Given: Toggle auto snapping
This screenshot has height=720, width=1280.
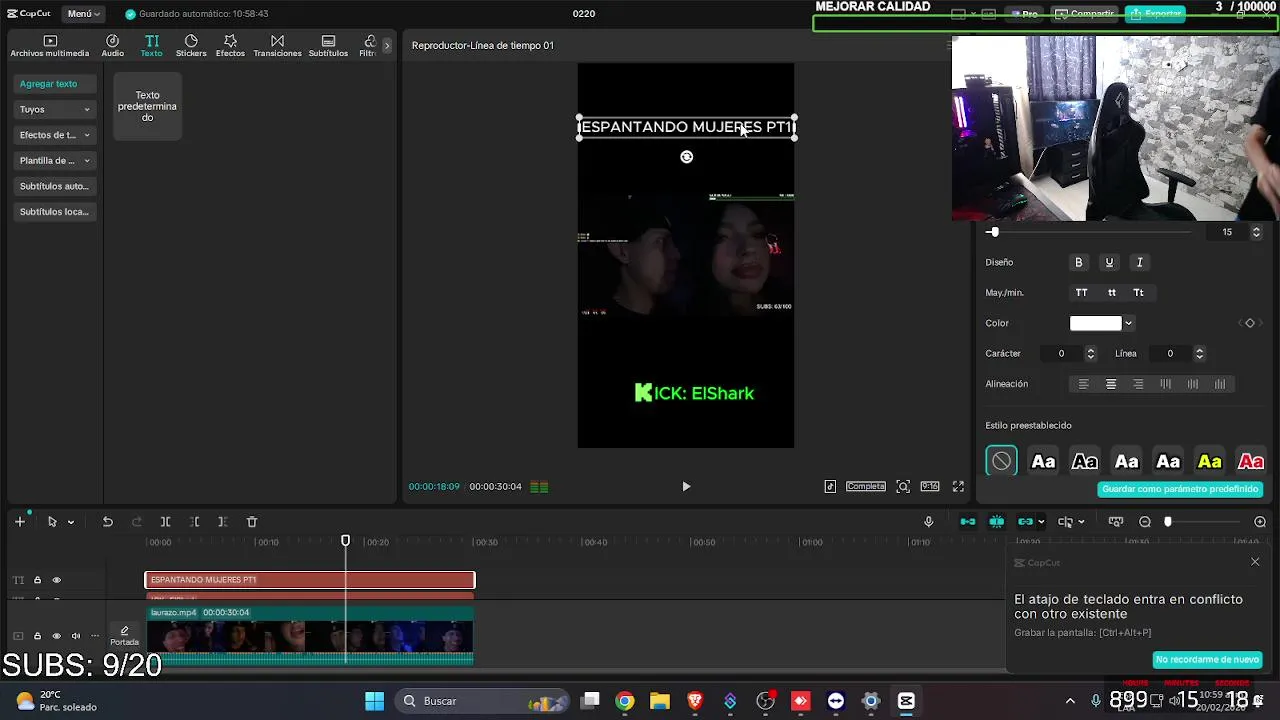Looking at the screenshot, I should 997,522.
